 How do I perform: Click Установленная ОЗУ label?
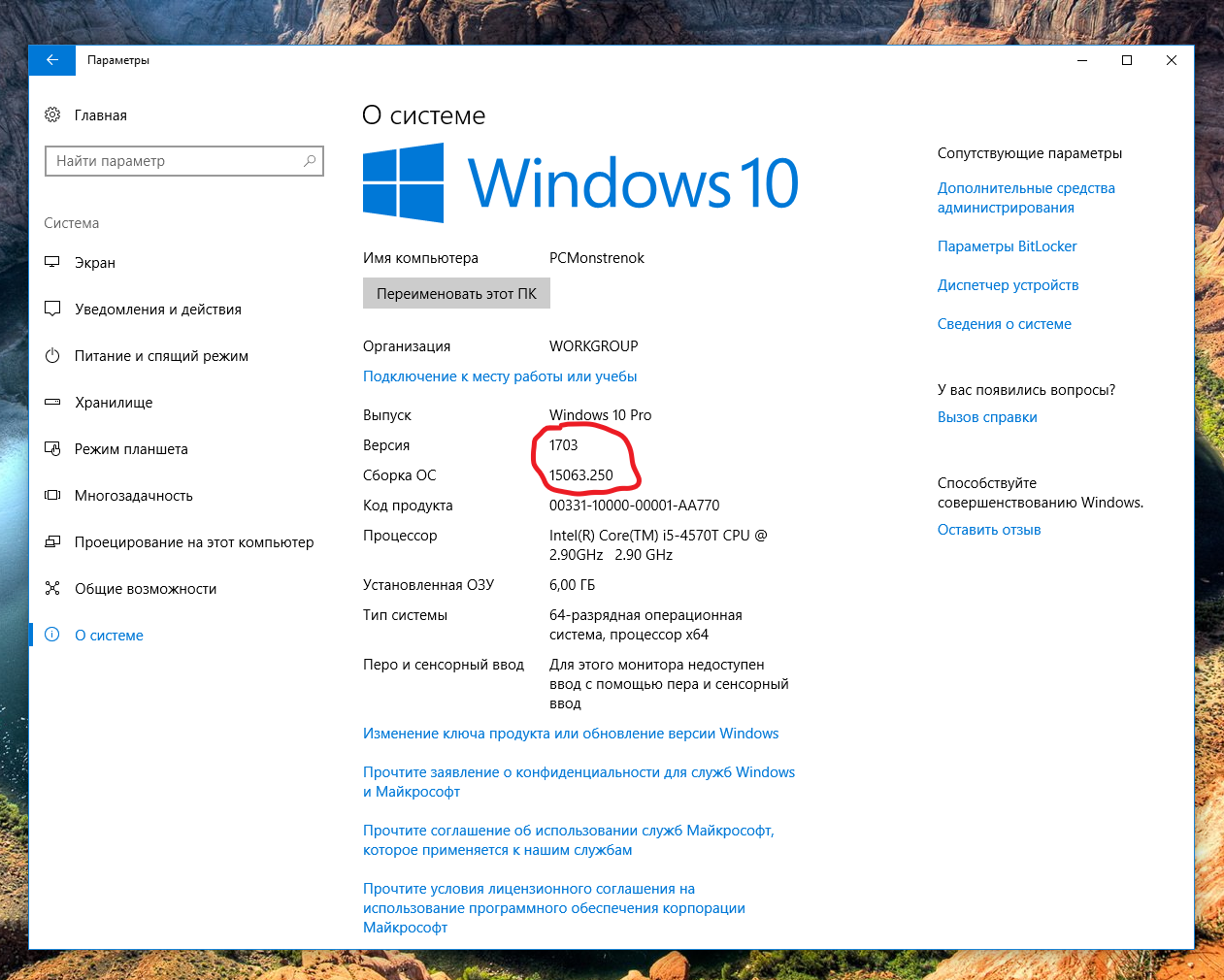tap(428, 585)
